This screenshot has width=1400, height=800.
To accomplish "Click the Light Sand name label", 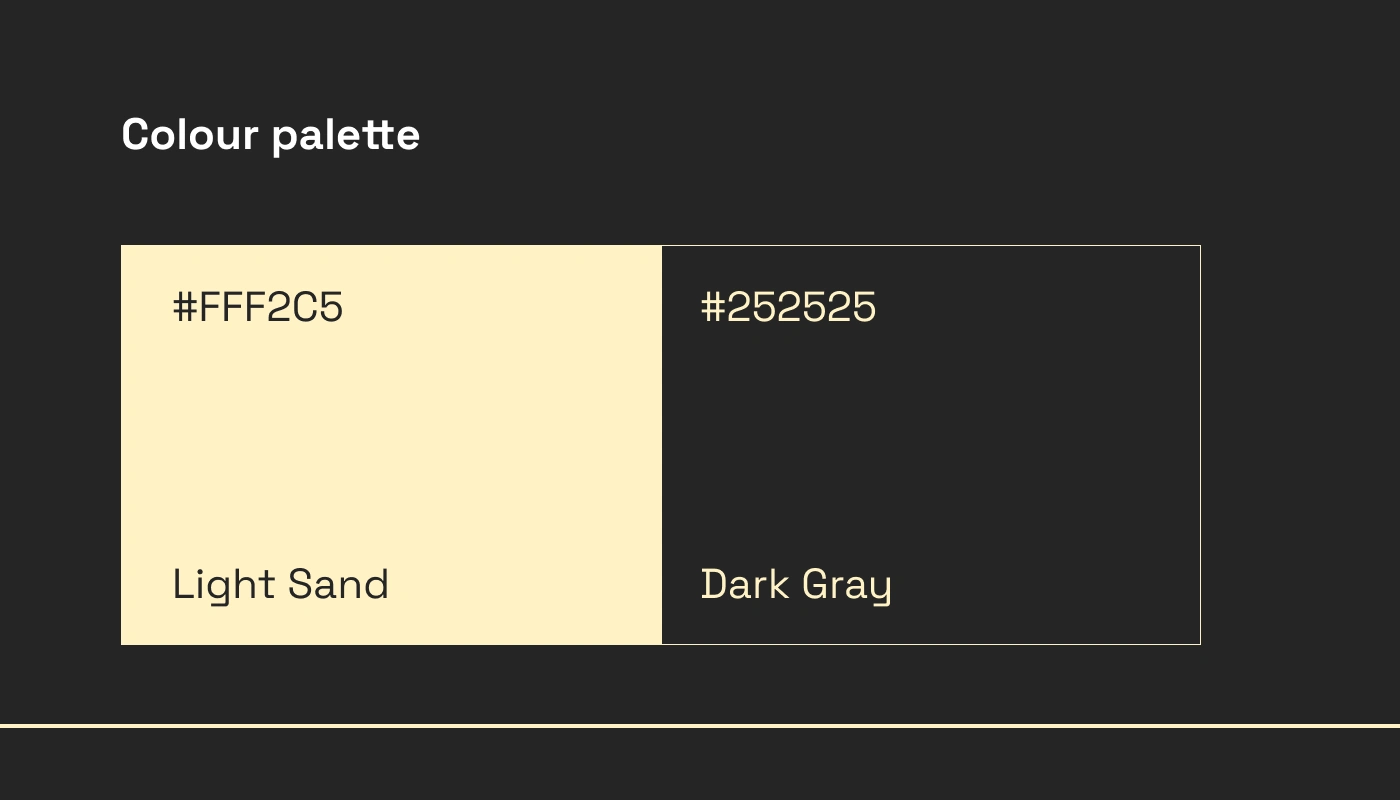I will tap(281, 585).
